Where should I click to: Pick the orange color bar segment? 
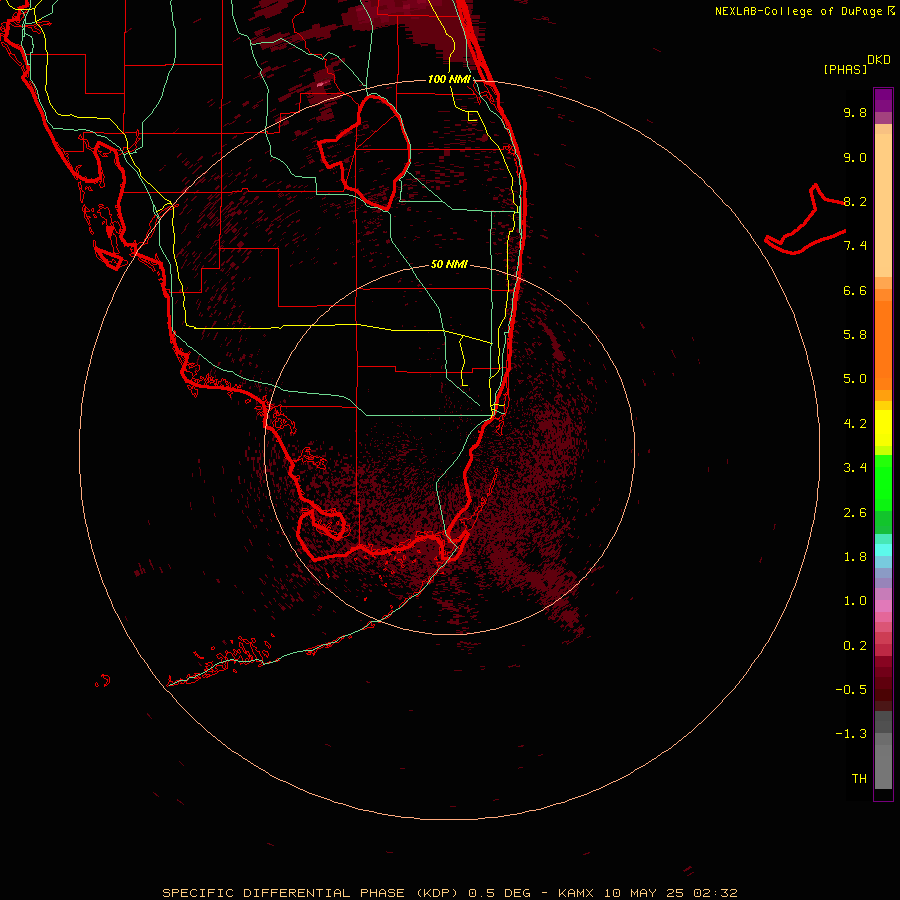pyautogui.click(x=883, y=345)
